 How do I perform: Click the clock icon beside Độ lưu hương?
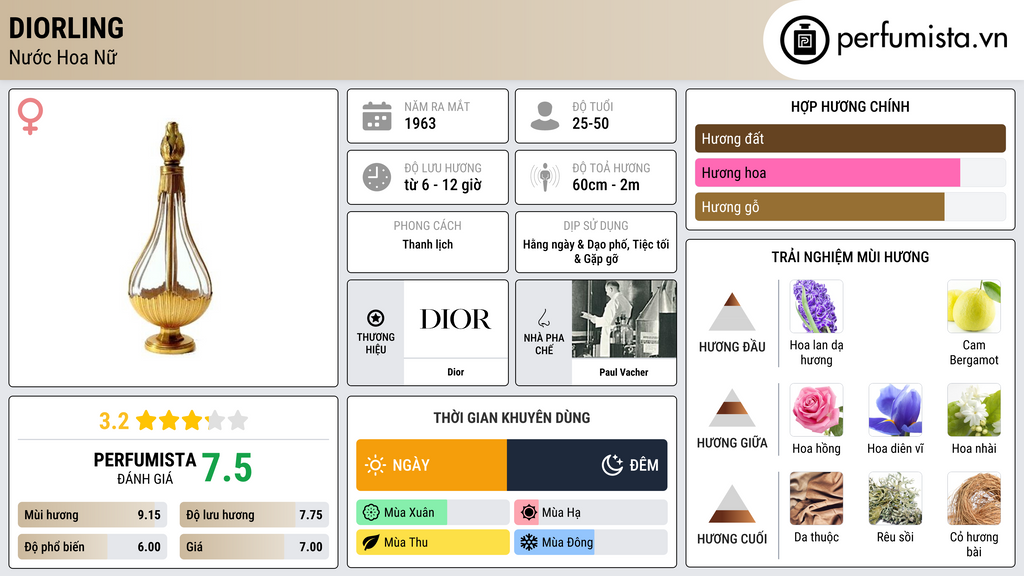(377, 177)
